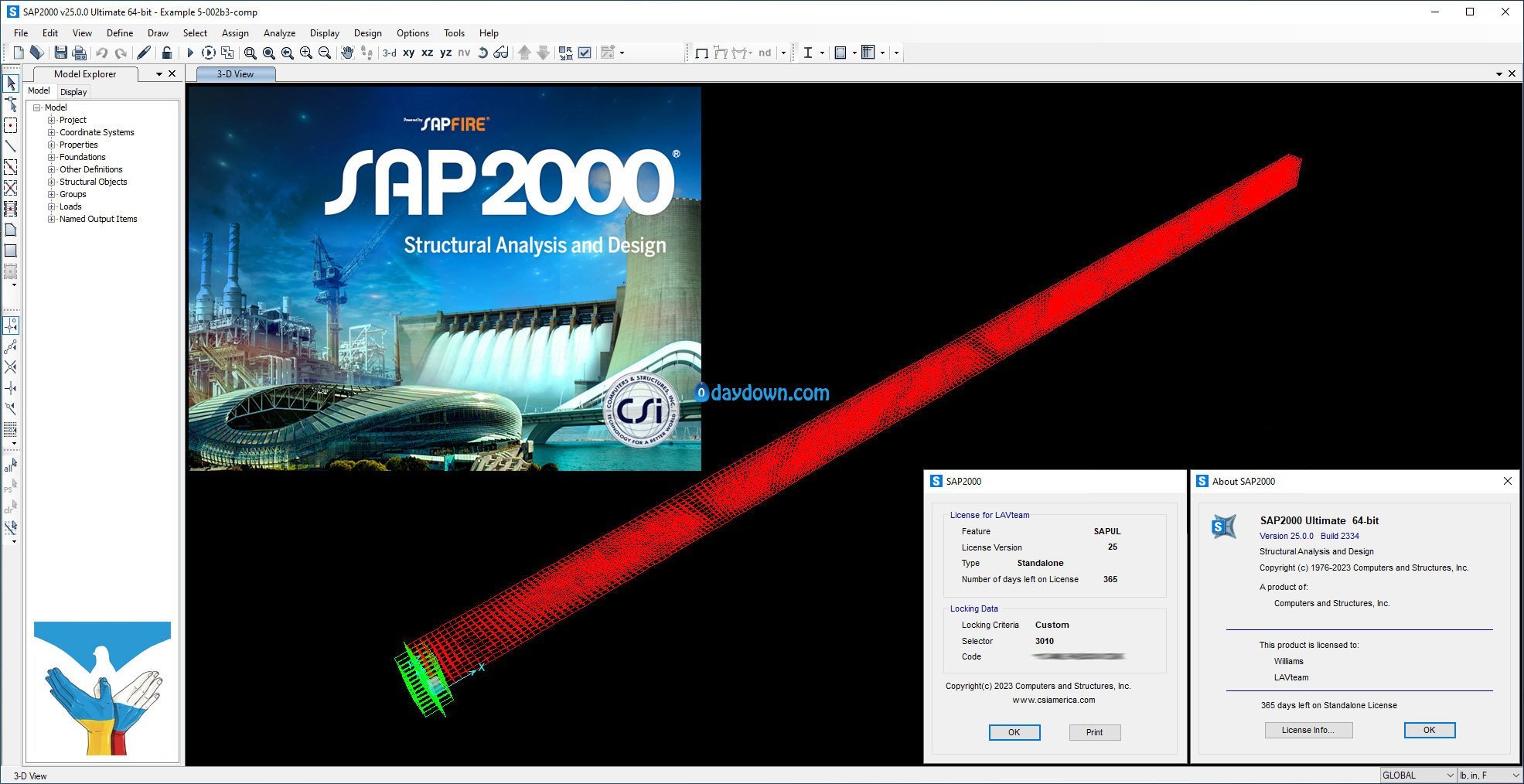
Task: Click the Save model floppy disk icon
Action: (60, 53)
